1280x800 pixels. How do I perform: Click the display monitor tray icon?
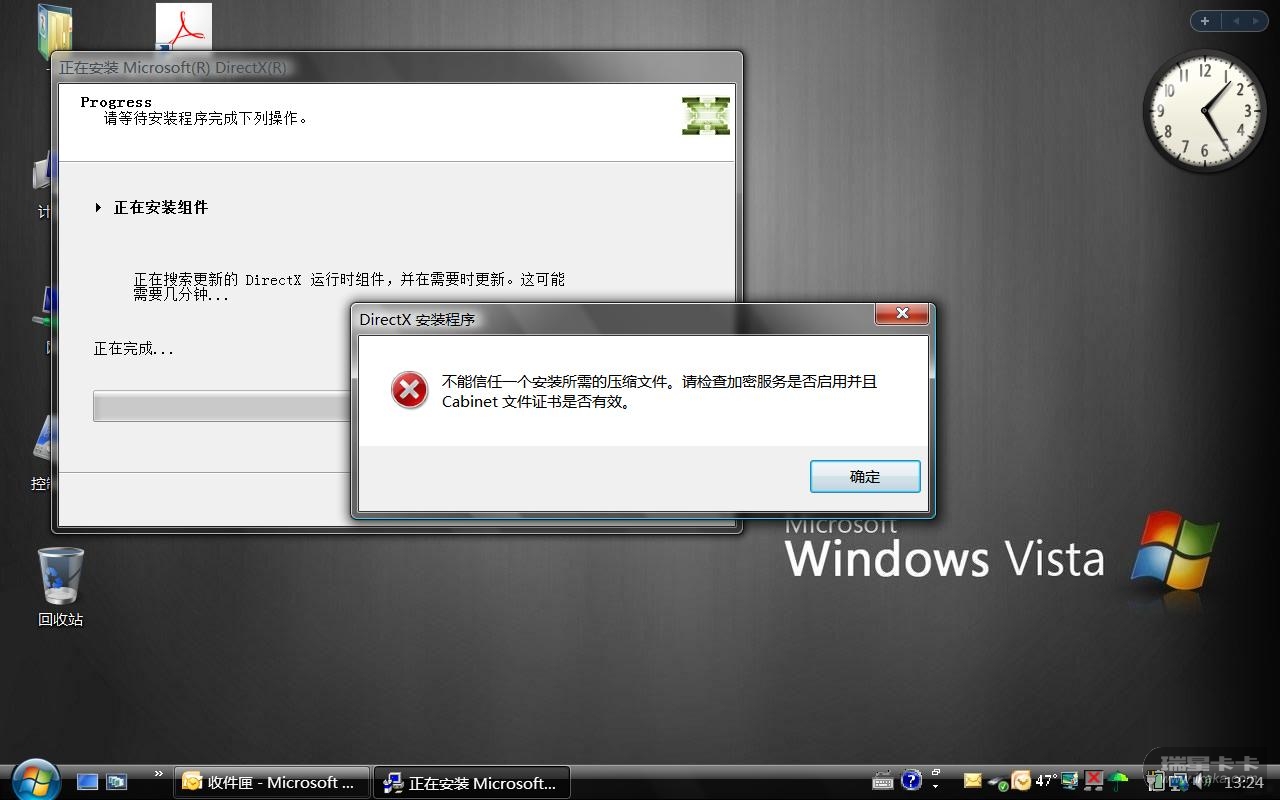pos(1070,781)
